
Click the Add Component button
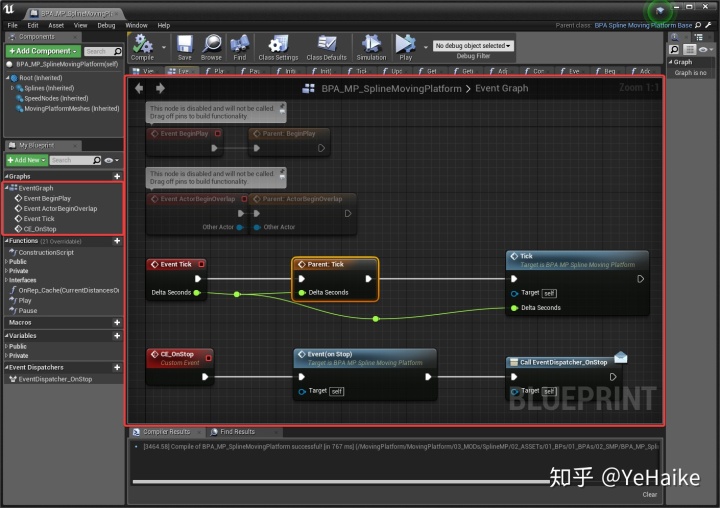coord(43,51)
